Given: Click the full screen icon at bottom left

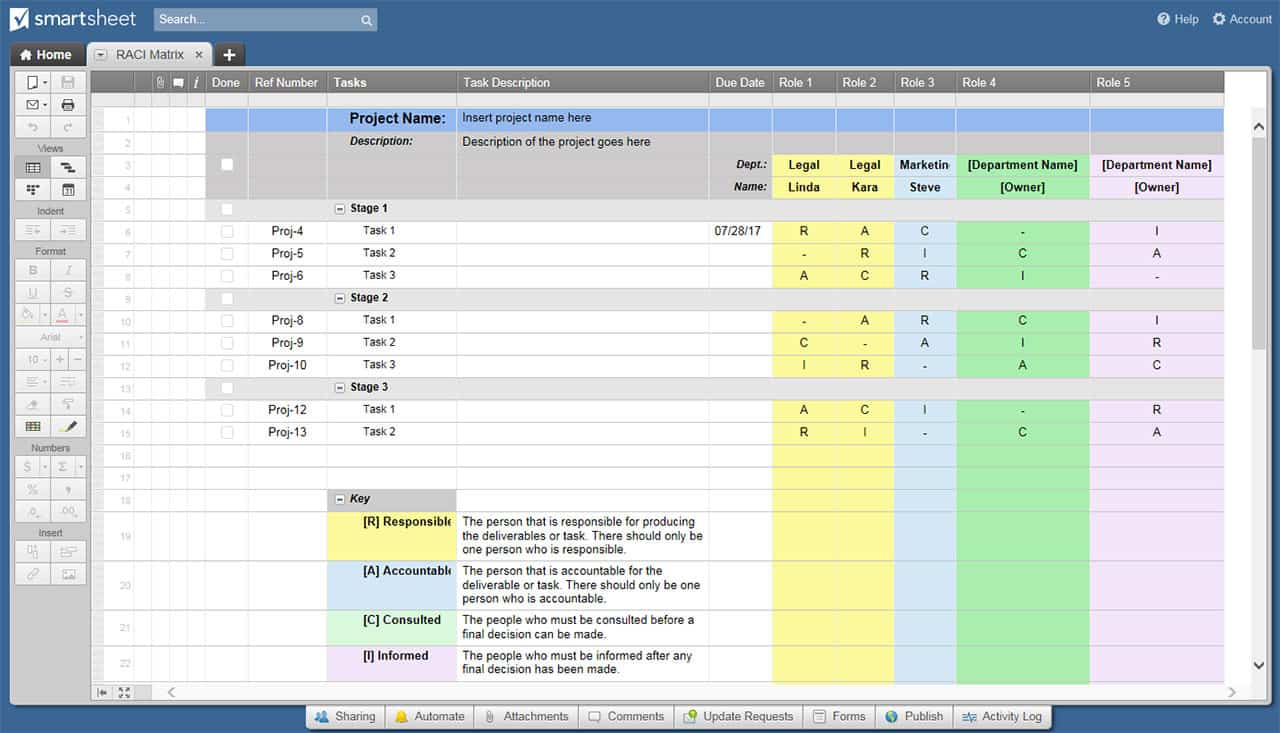Looking at the screenshot, I should click(x=124, y=692).
